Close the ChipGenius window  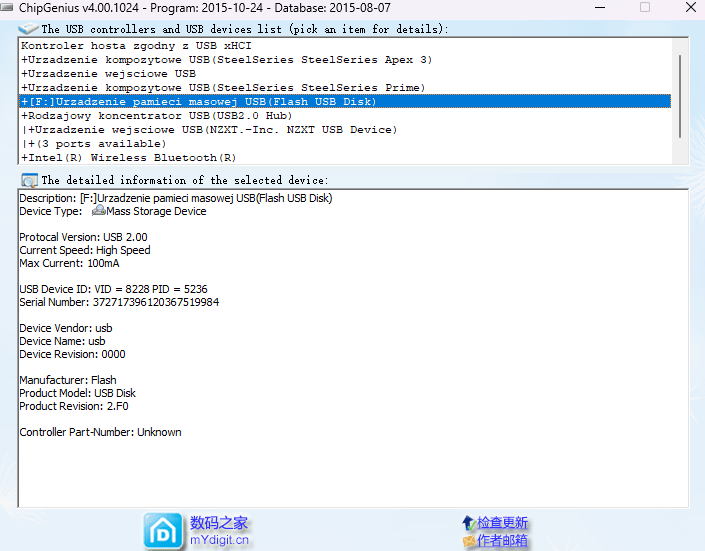(691, 7)
